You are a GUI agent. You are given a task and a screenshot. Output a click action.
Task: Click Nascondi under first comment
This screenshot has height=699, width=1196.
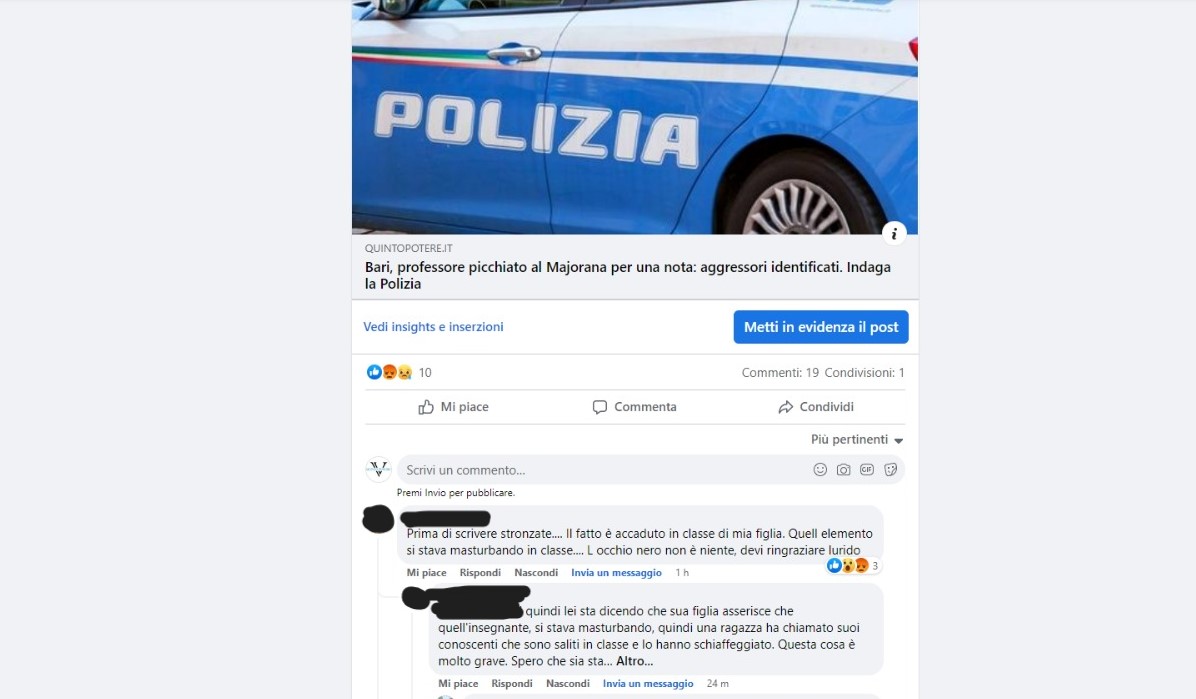coord(536,572)
